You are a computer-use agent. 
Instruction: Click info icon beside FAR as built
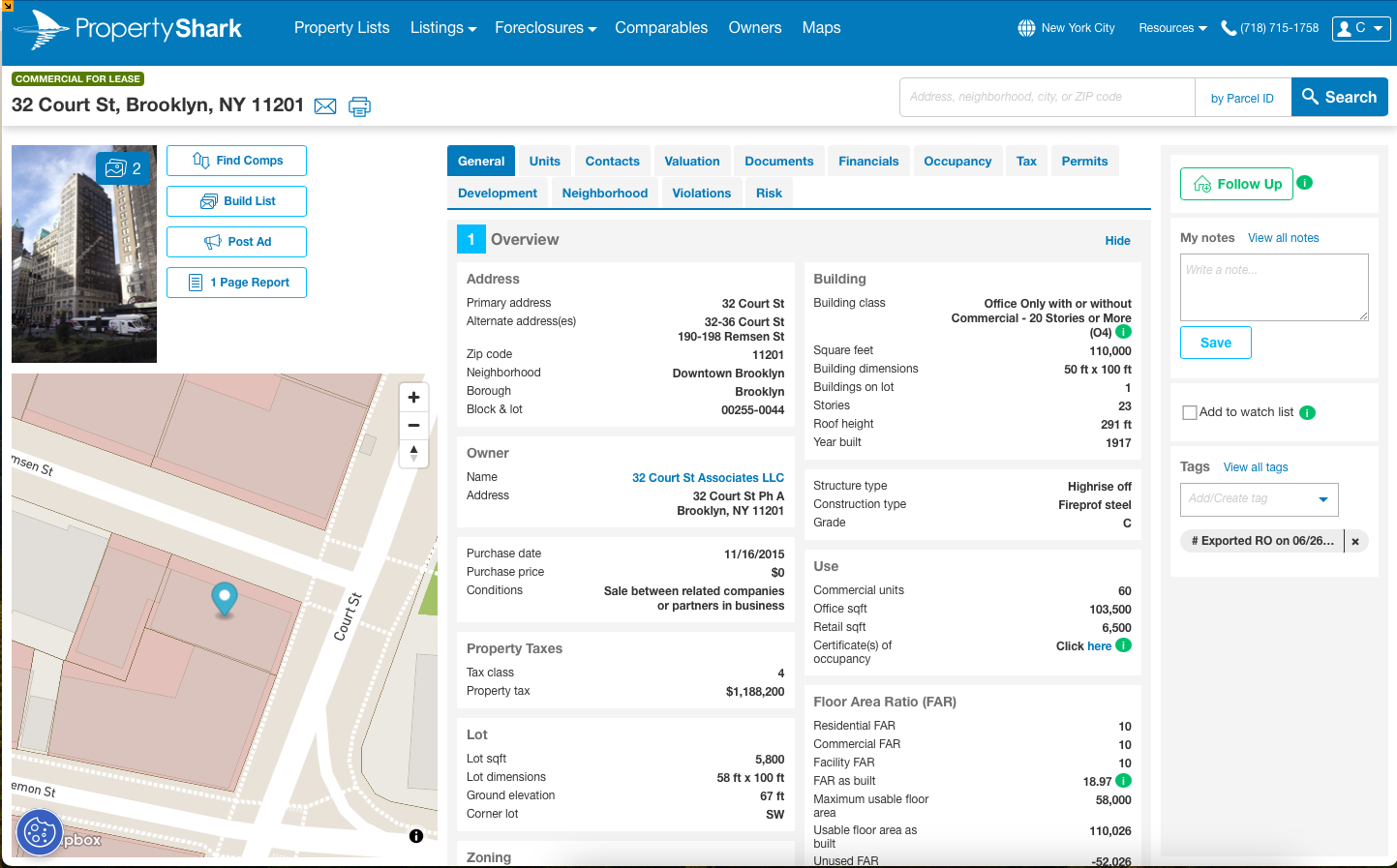coord(1123,781)
